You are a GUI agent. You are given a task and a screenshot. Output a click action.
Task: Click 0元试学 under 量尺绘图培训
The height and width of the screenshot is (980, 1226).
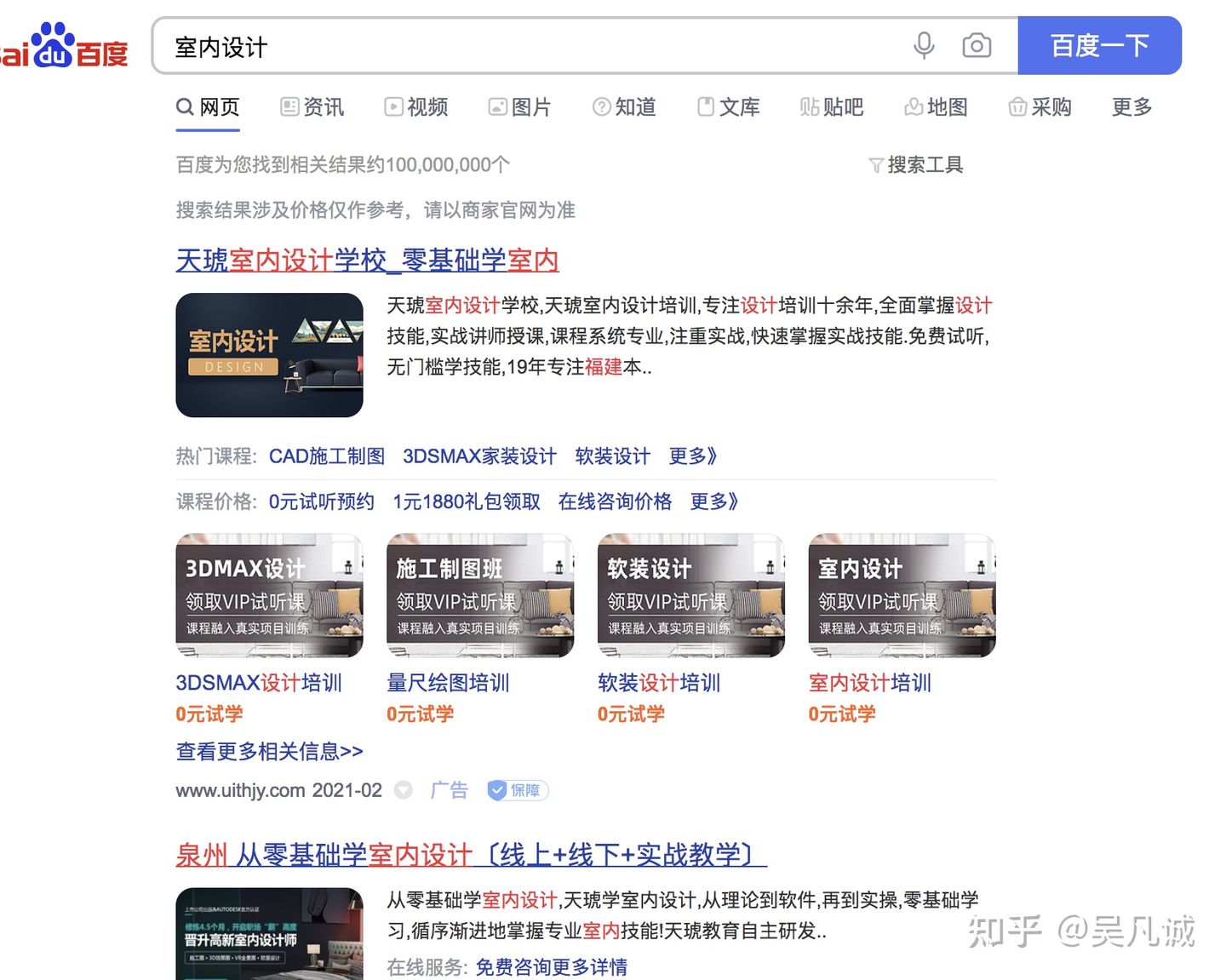pos(421,714)
